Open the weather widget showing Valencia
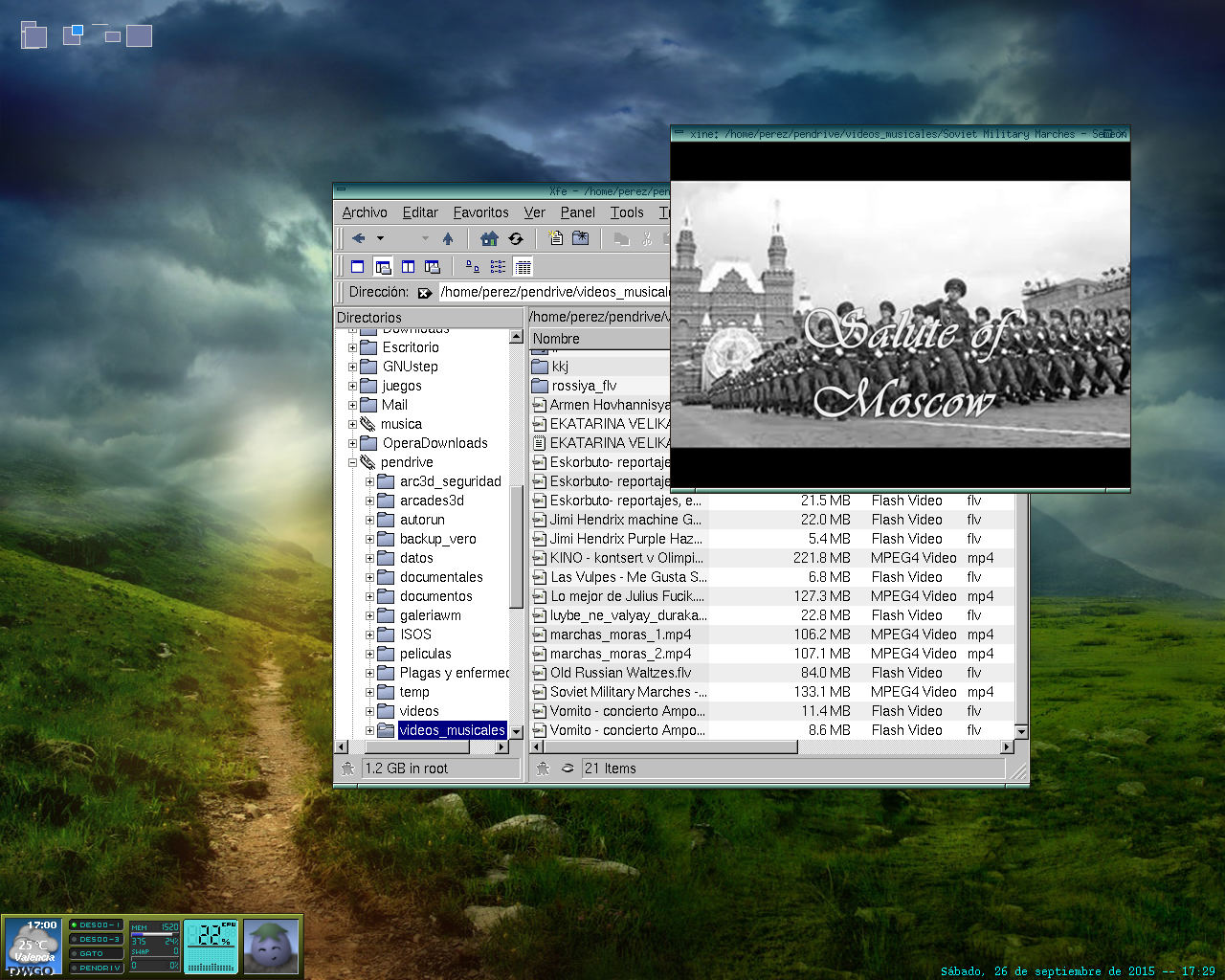The width and height of the screenshot is (1225, 980). pos(34,946)
